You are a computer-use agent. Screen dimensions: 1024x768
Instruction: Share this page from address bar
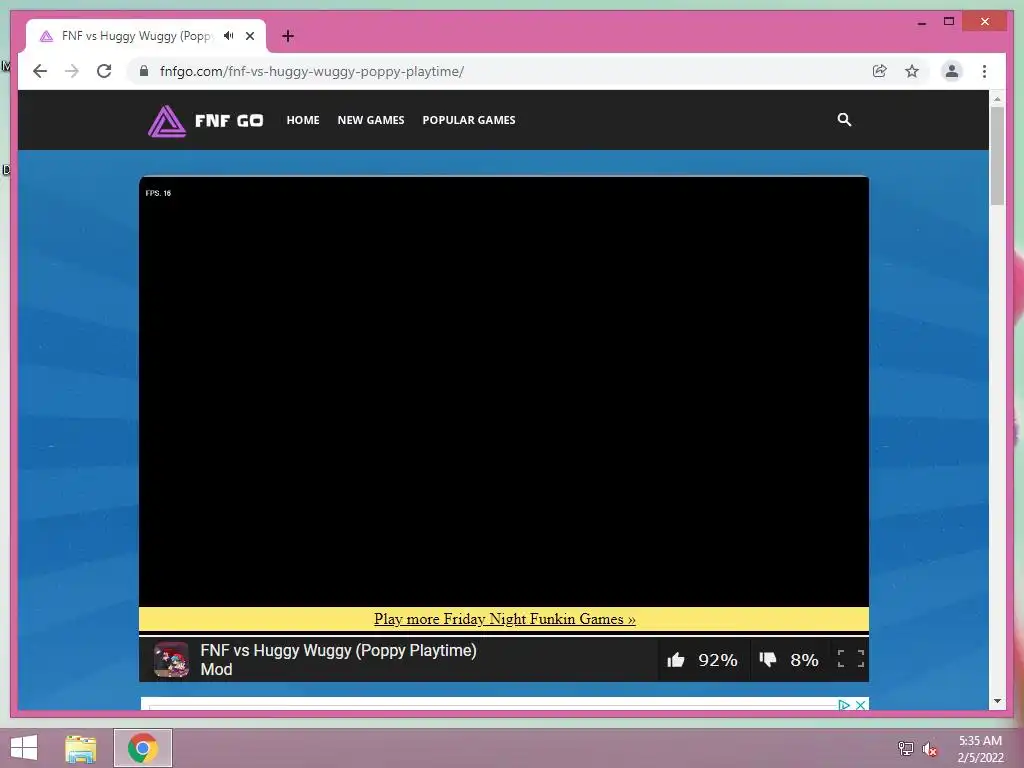(x=880, y=71)
